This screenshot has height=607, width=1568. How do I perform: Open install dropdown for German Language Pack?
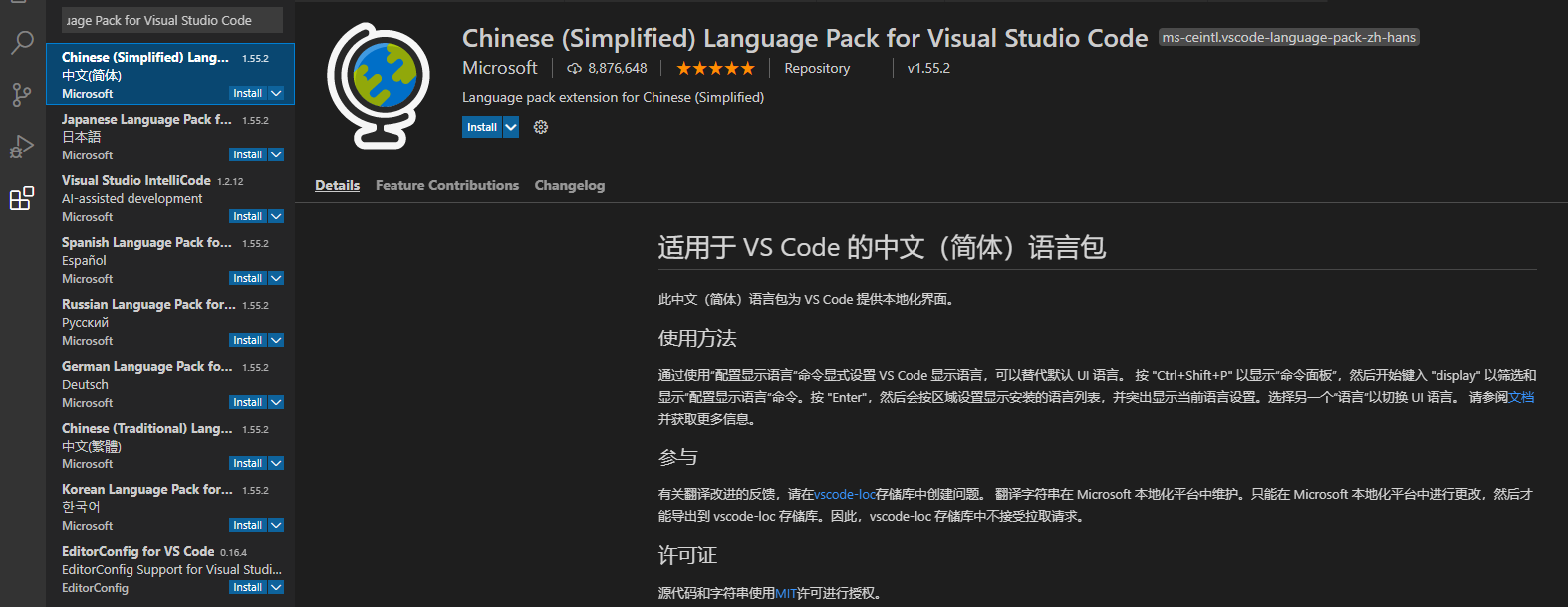[276, 402]
